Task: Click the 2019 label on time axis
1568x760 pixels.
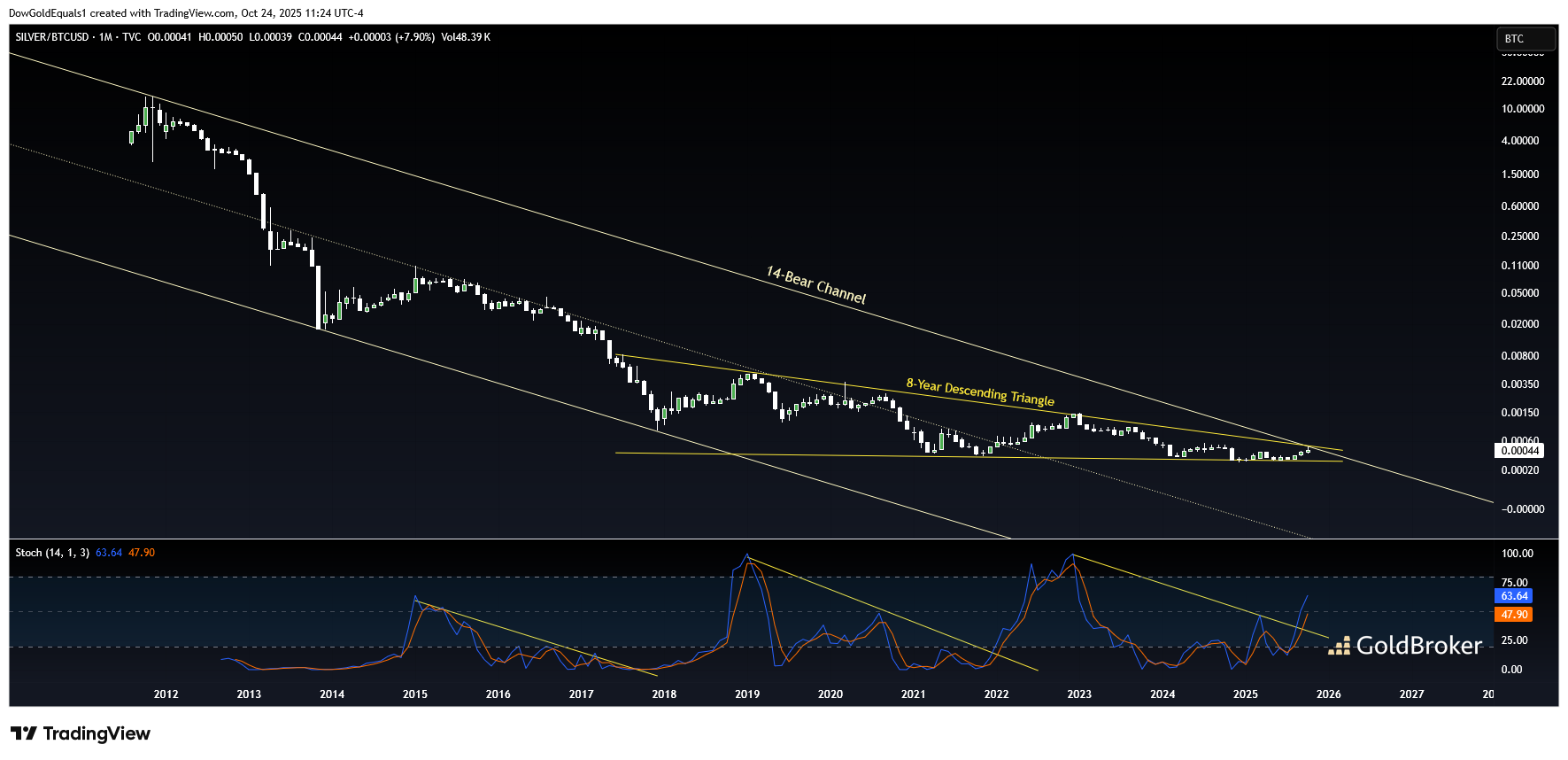Action: coord(747,694)
